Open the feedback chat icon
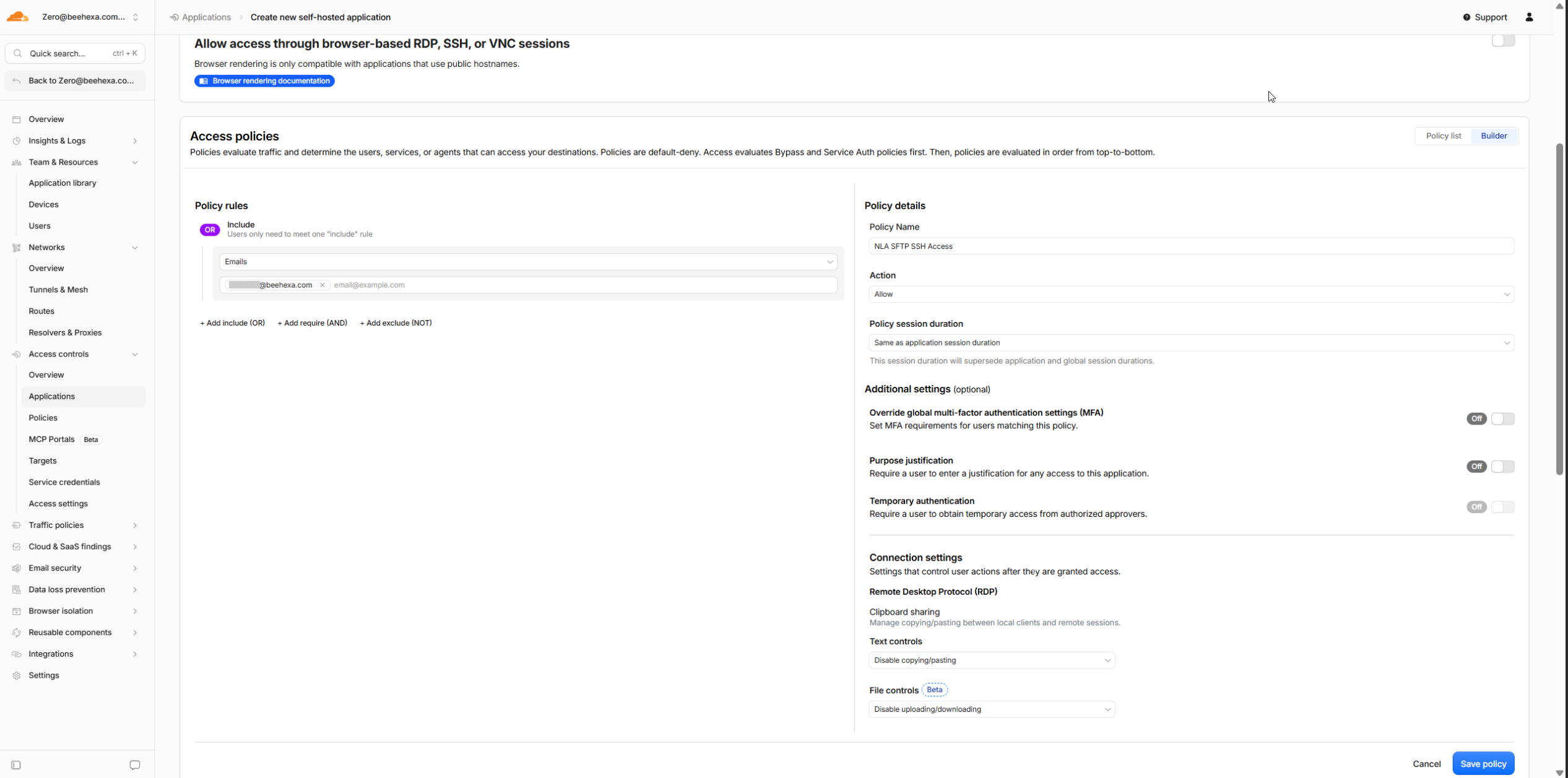Viewport: 1568px width, 778px height. click(x=135, y=765)
